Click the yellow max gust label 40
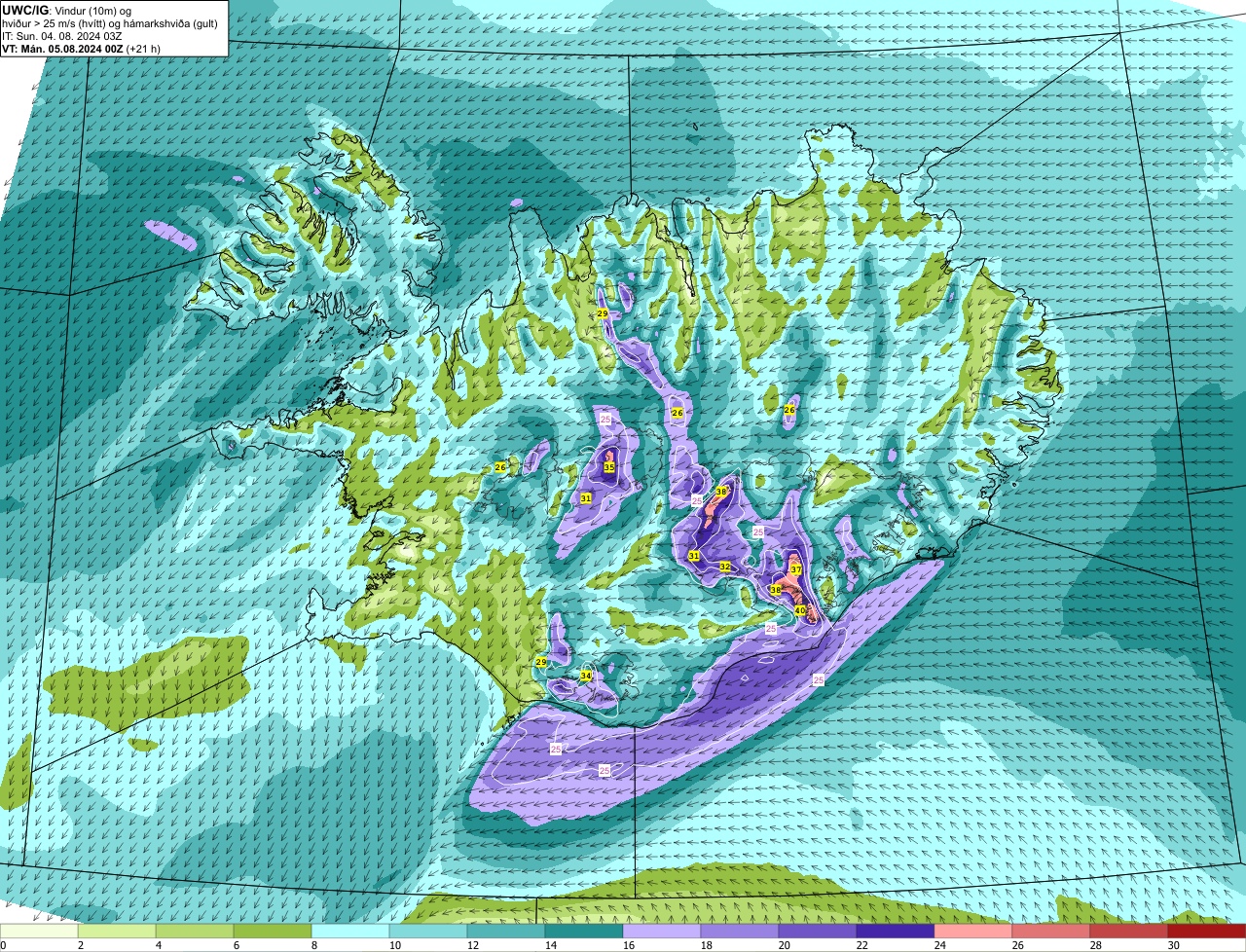The image size is (1246, 952). point(800,611)
